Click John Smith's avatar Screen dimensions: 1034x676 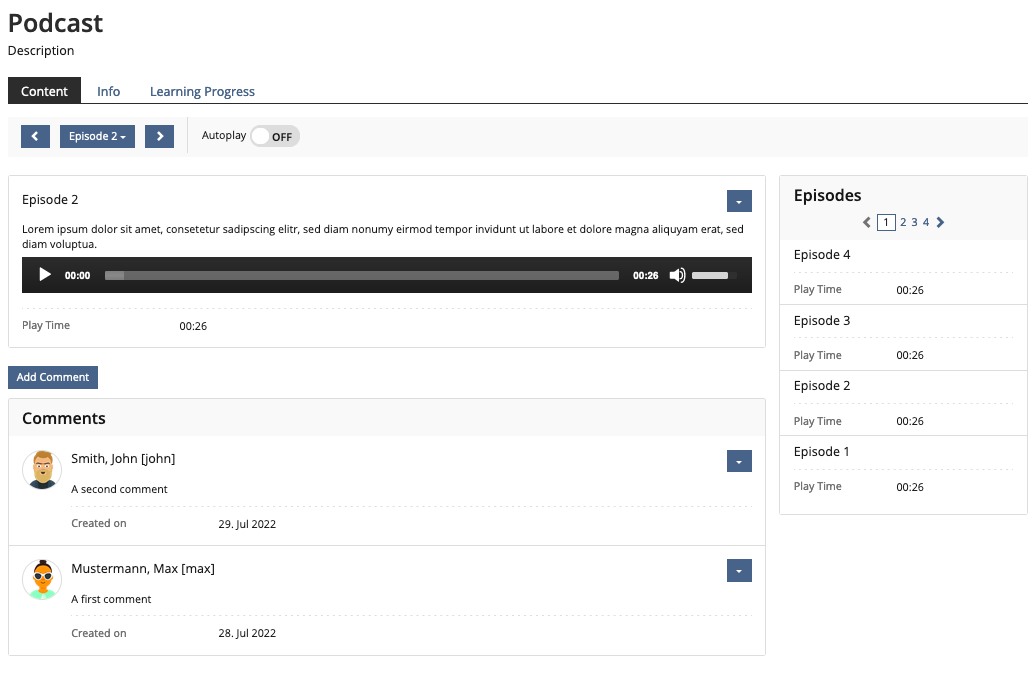[42, 469]
